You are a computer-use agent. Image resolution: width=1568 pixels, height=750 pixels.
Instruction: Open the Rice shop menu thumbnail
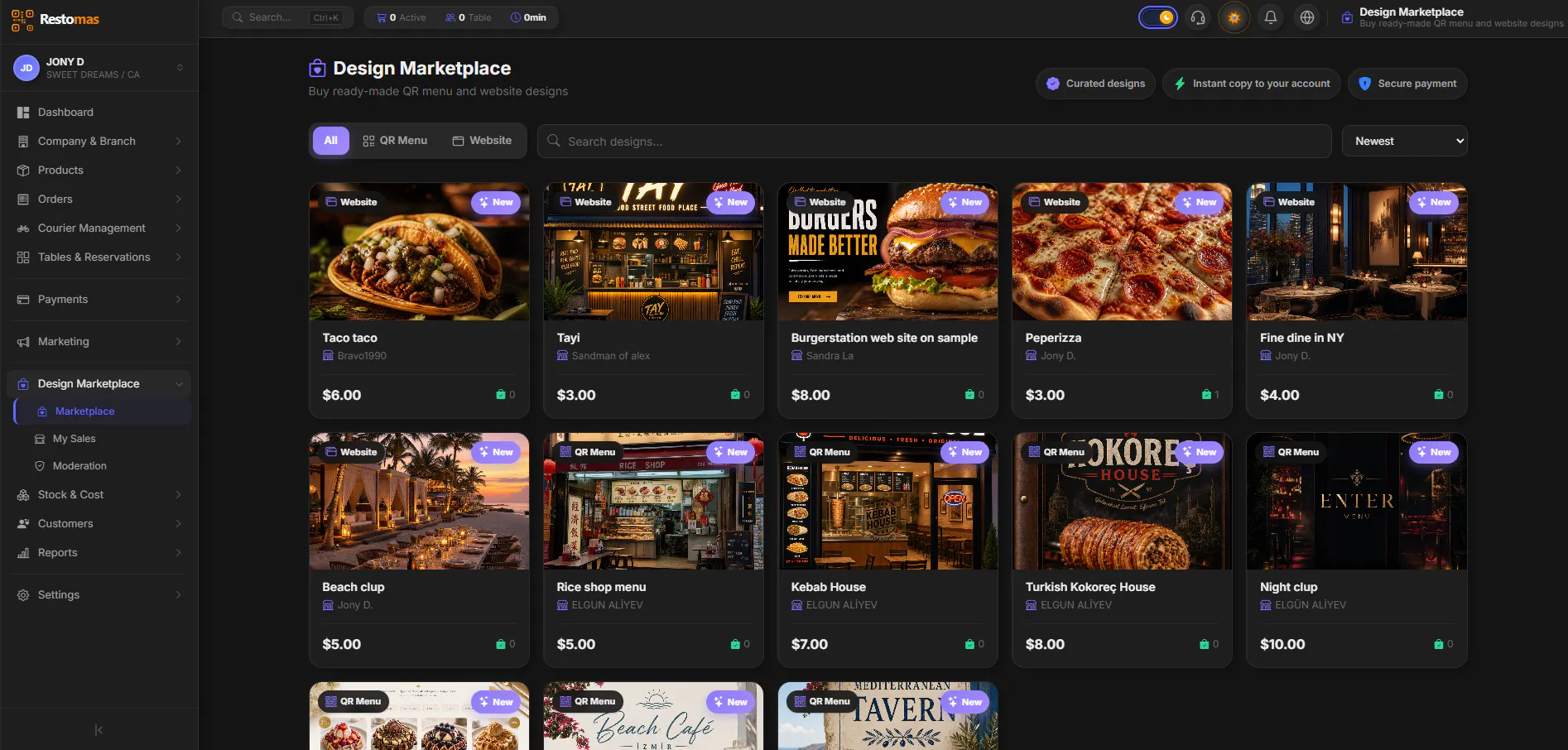pyautogui.click(x=653, y=501)
